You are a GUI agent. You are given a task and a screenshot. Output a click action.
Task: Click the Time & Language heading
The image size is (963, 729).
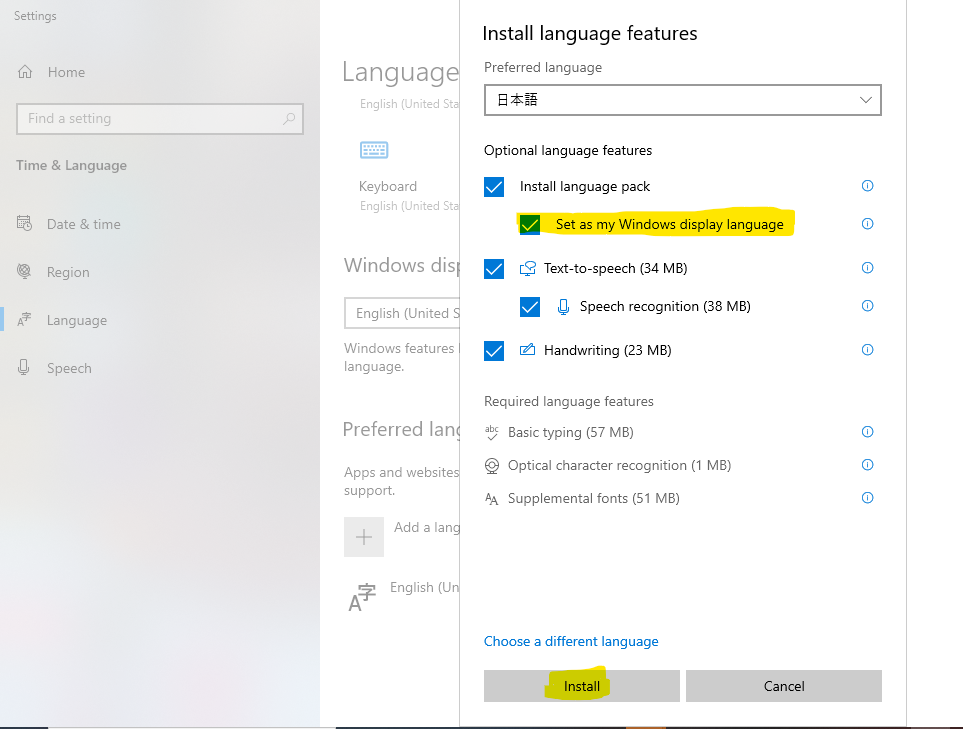click(71, 165)
